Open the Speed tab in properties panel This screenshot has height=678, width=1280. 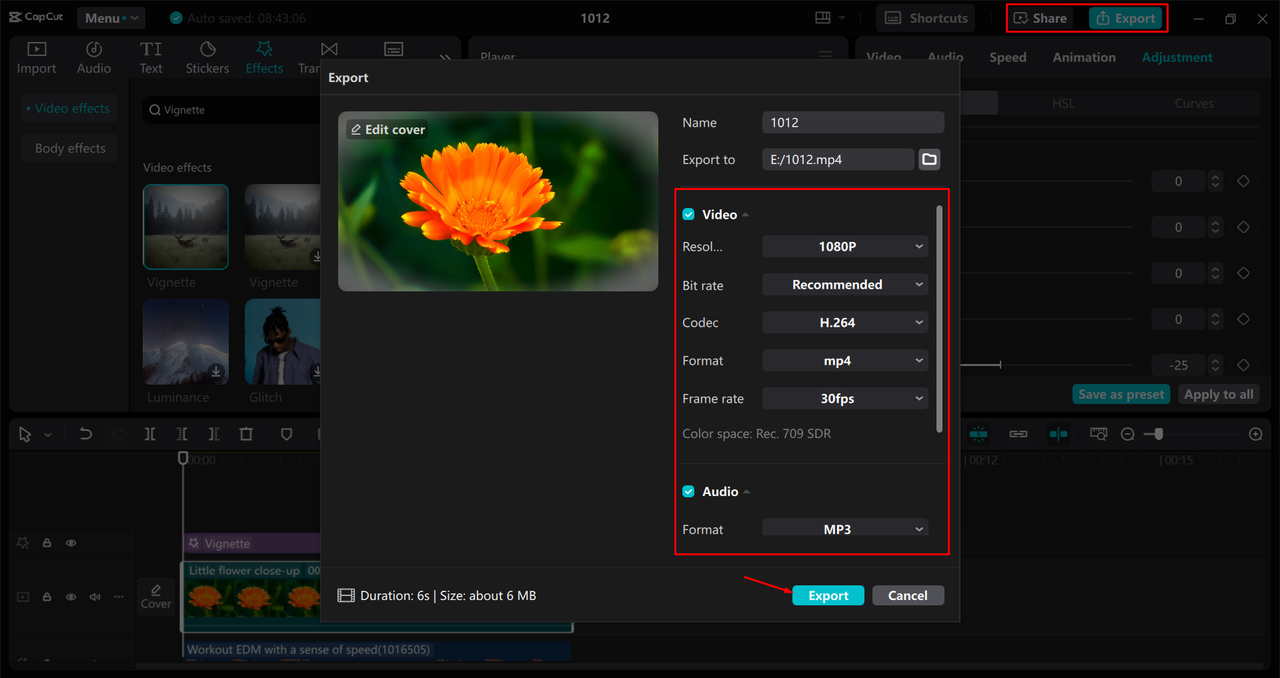pyautogui.click(x=1008, y=57)
